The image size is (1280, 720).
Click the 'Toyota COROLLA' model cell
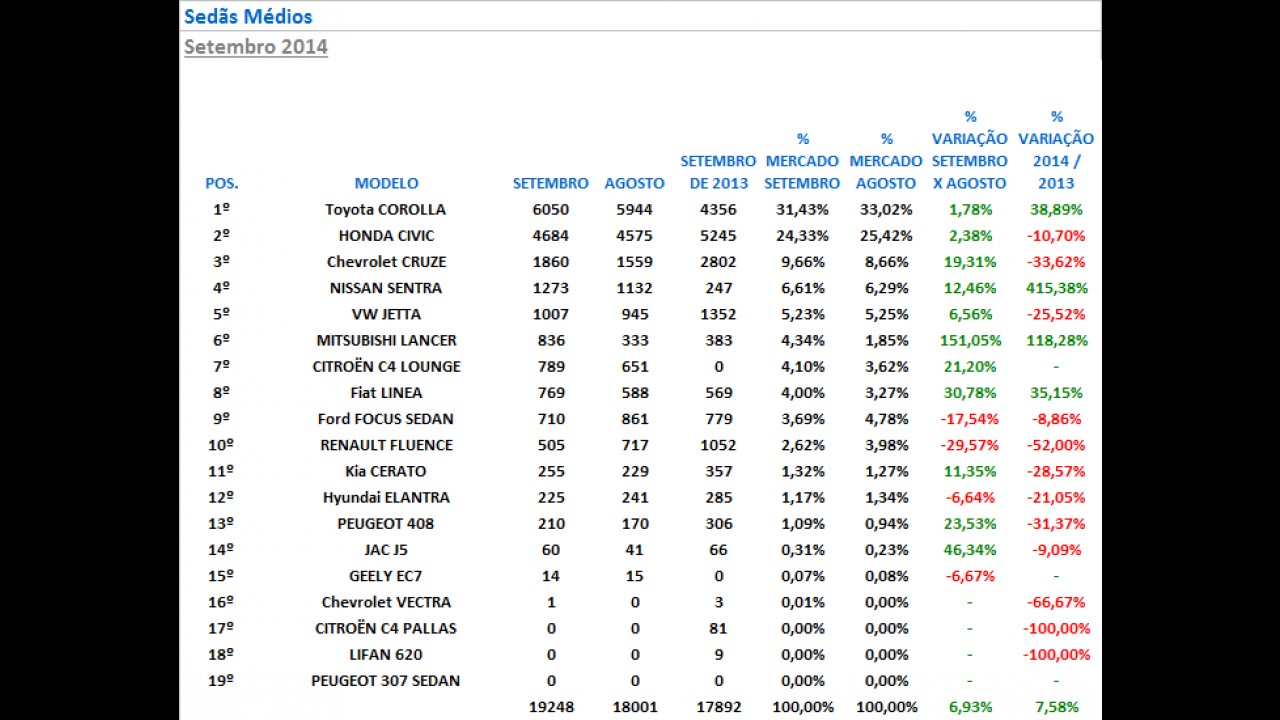point(385,209)
